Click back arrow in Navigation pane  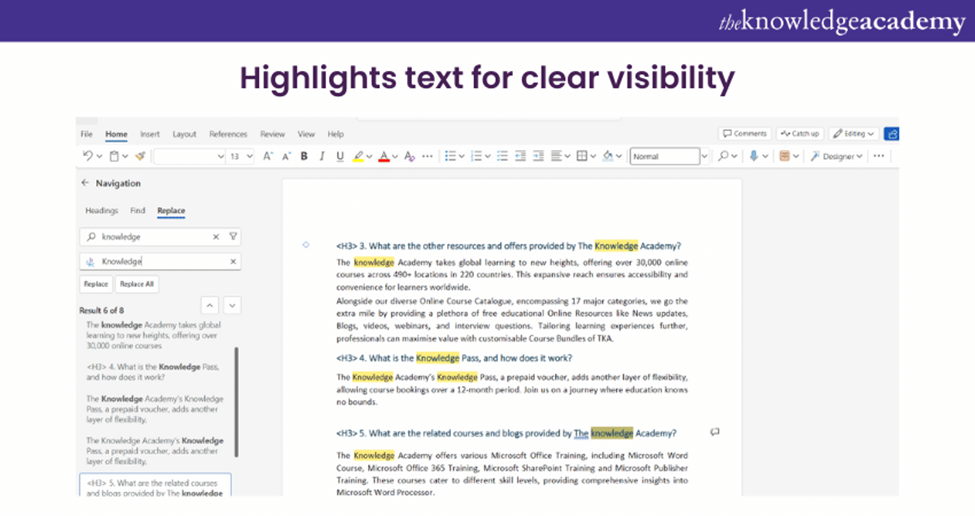(x=85, y=183)
